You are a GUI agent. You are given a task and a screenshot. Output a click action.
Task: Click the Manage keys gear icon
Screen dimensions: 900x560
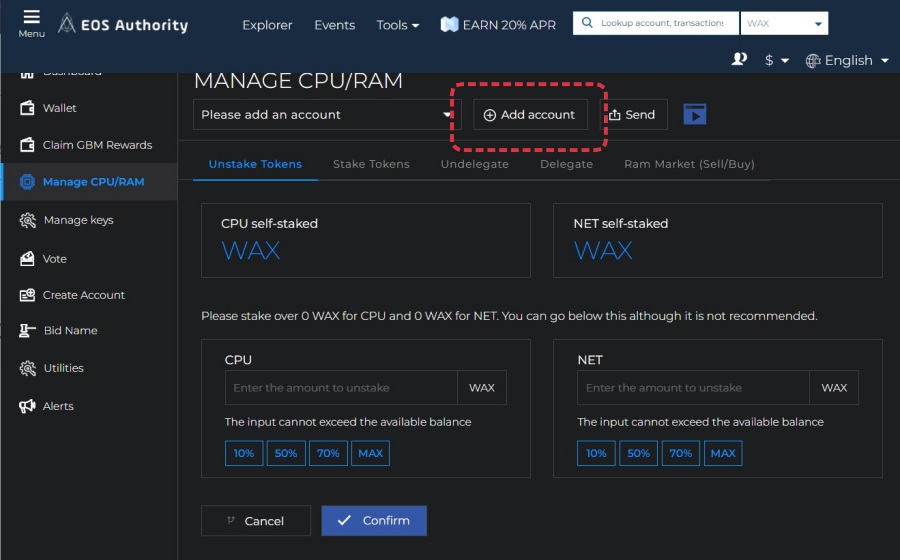27,220
